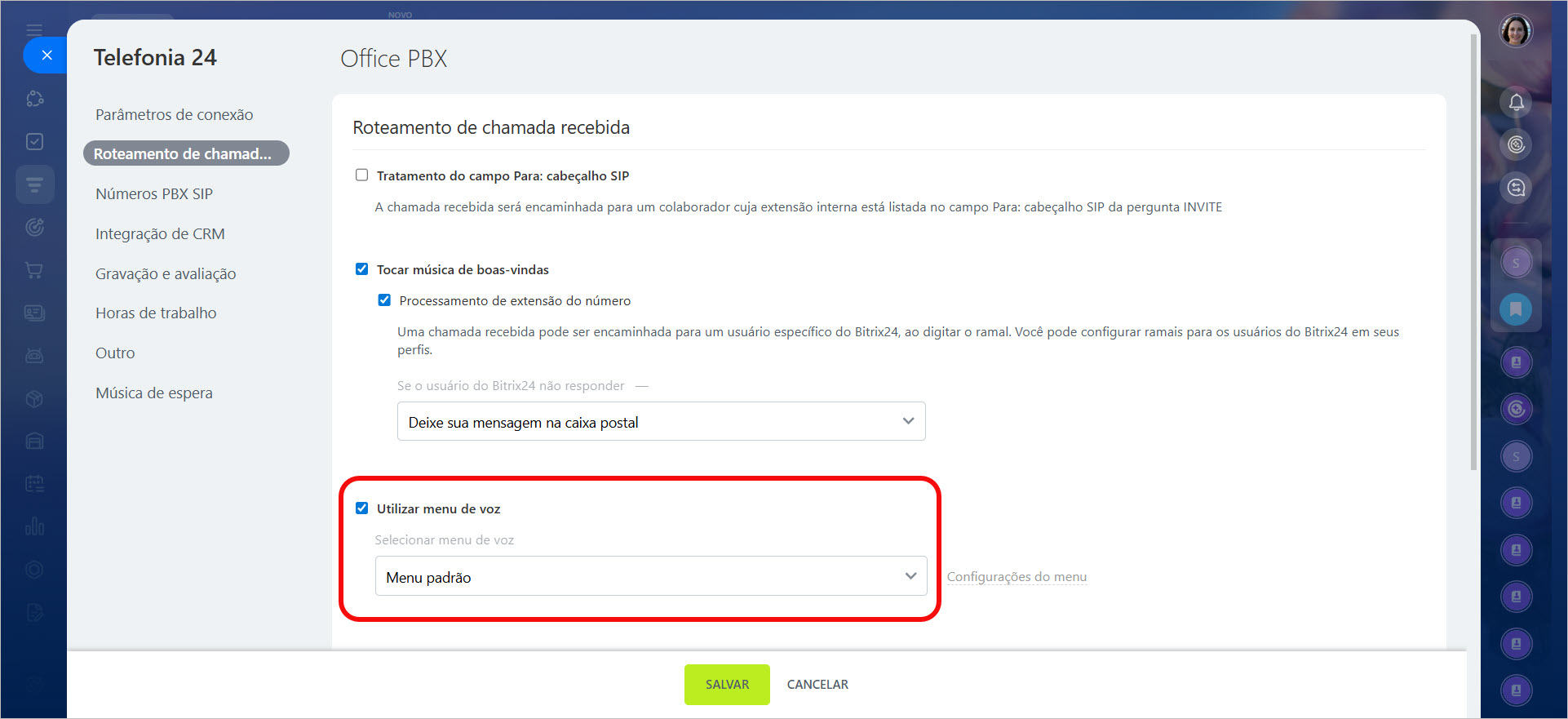
Task: Click the 'Office PBX' heading
Action: pyautogui.click(x=394, y=59)
